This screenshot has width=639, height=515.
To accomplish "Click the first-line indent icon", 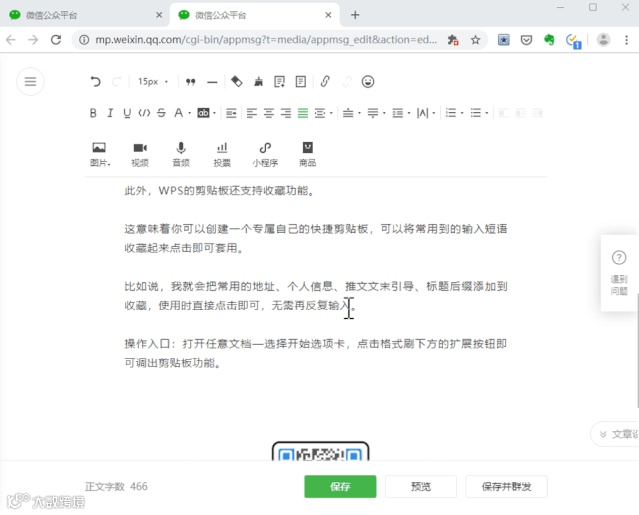I will click(x=231, y=113).
